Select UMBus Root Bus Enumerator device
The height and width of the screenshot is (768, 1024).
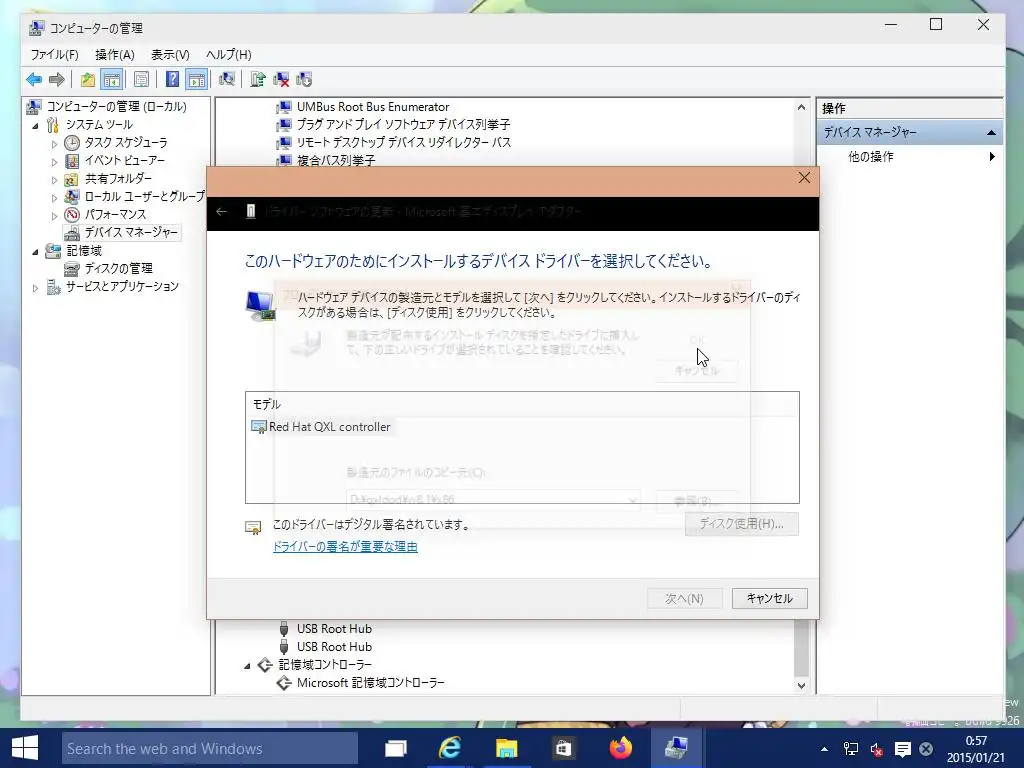point(373,106)
